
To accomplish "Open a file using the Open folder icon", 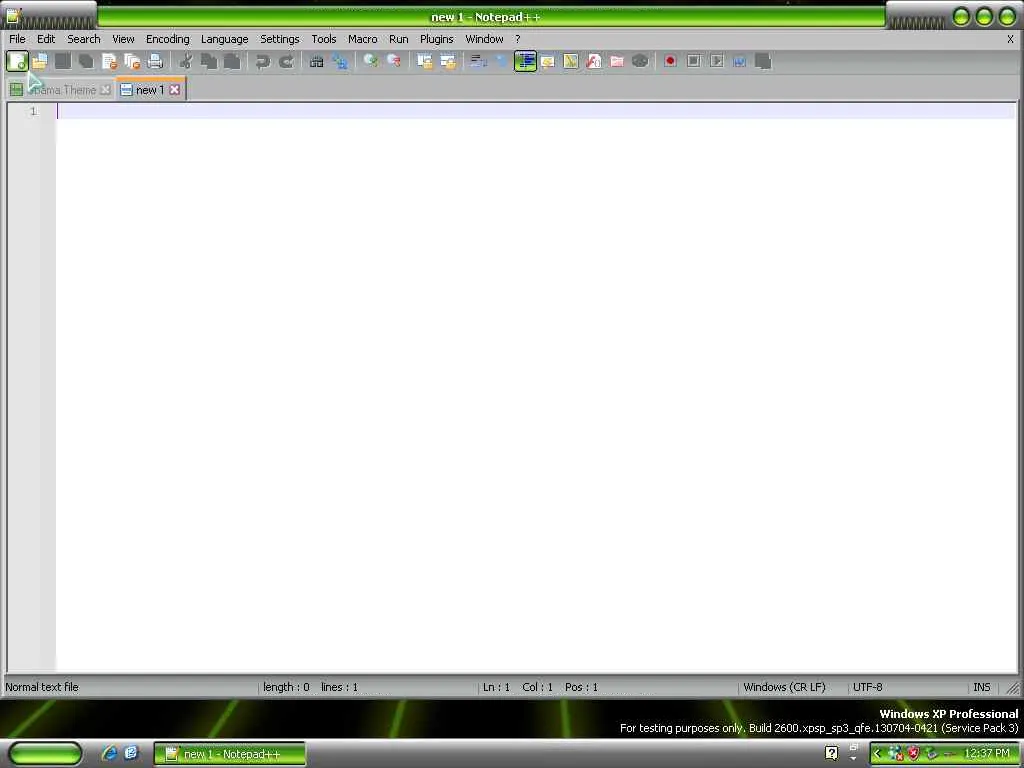I will tap(40, 61).
